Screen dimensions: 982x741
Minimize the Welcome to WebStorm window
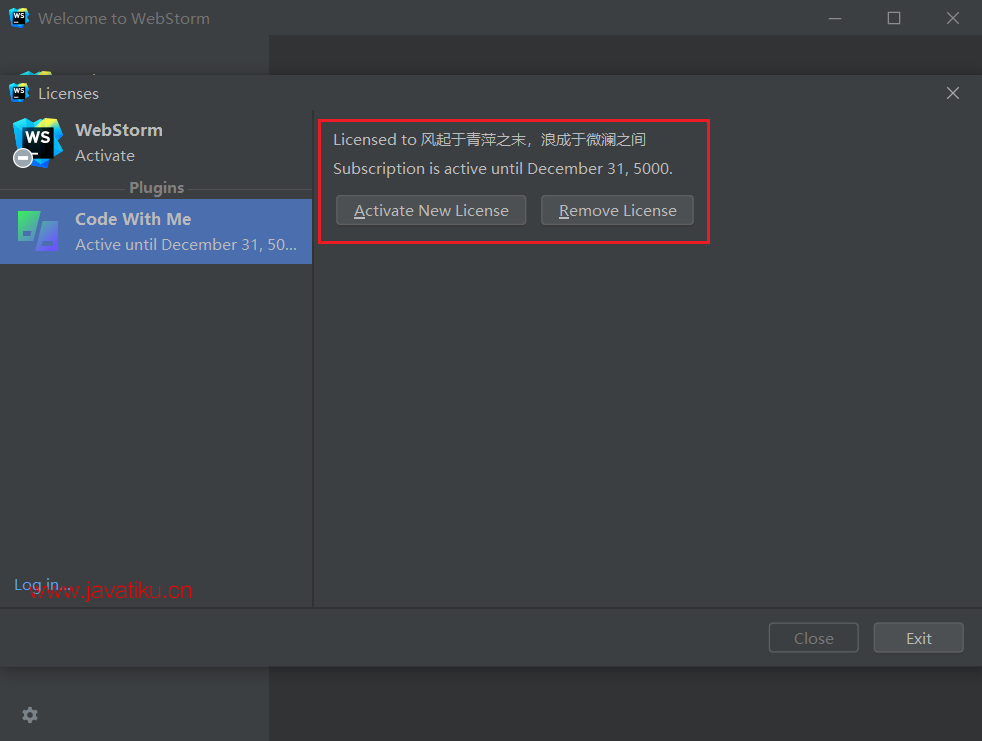[835, 18]
